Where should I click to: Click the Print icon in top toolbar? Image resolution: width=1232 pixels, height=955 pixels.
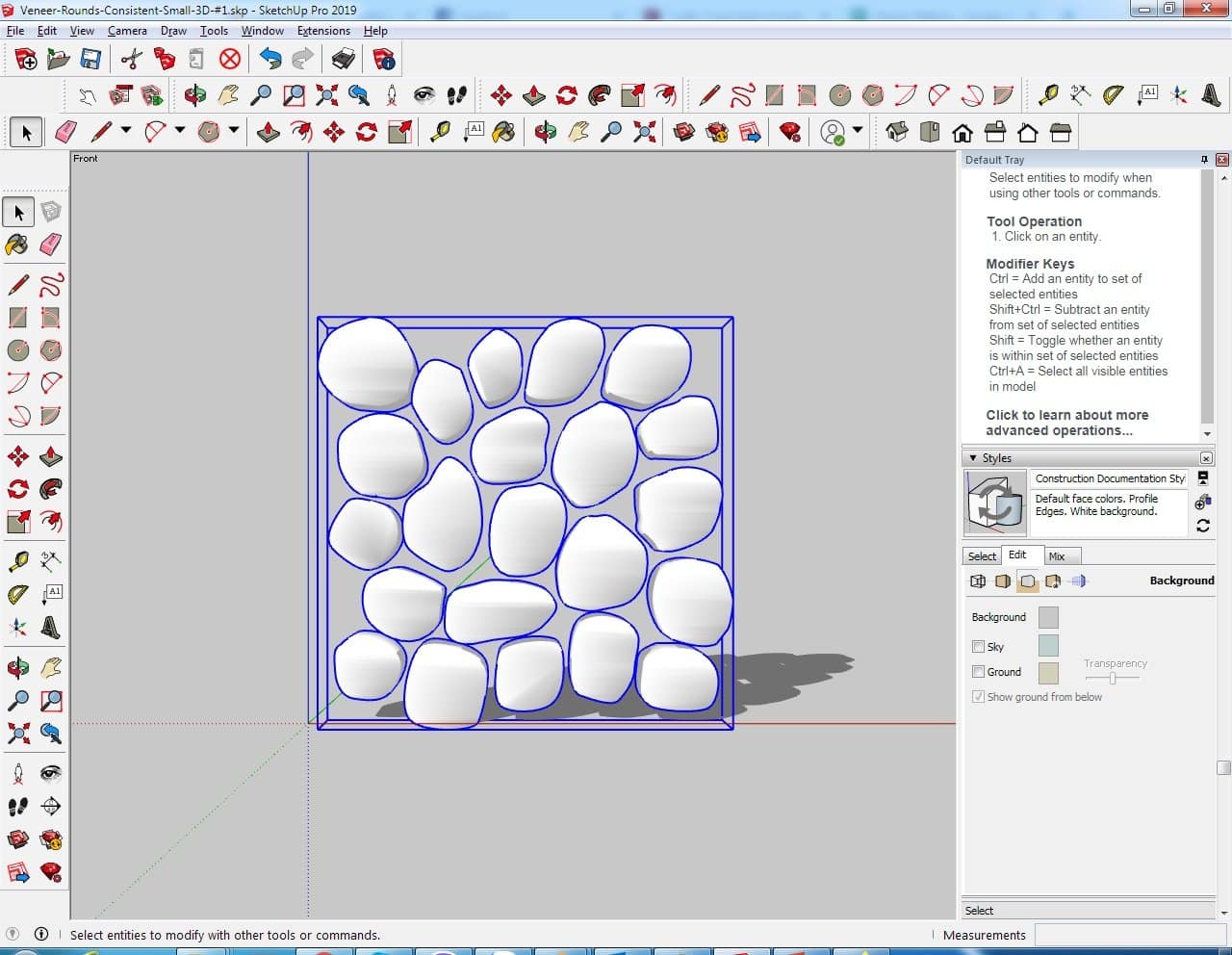tap(343, 60)
